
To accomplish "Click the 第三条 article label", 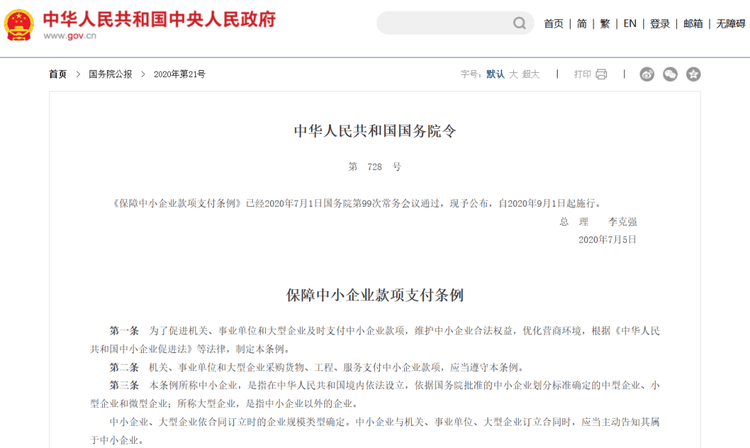I will point(124,385).
